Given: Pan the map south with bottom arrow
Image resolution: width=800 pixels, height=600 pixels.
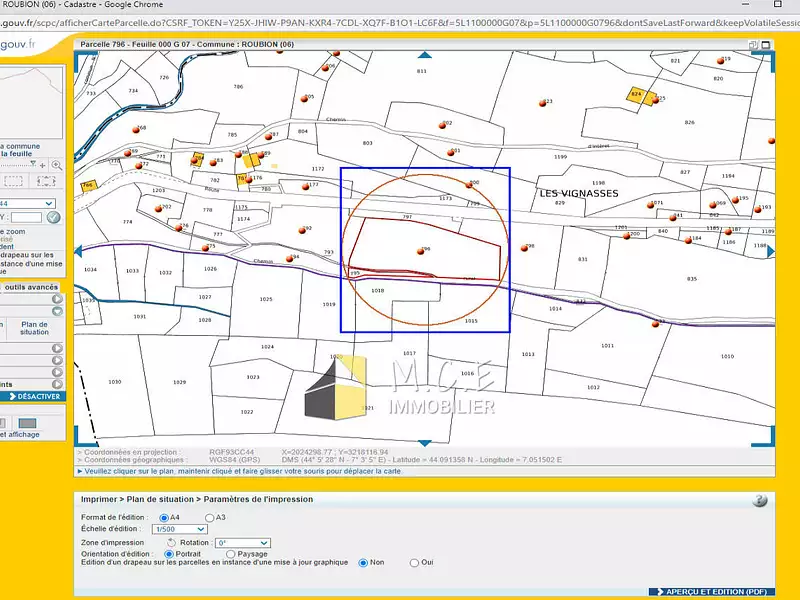Looking at the screenshot, I should [424, 441].
